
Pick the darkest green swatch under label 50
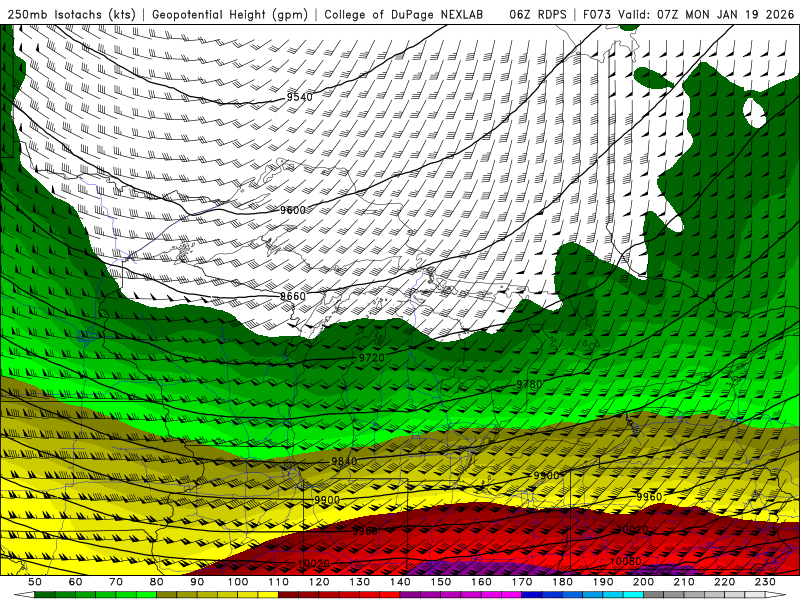[x=45, y=595]
